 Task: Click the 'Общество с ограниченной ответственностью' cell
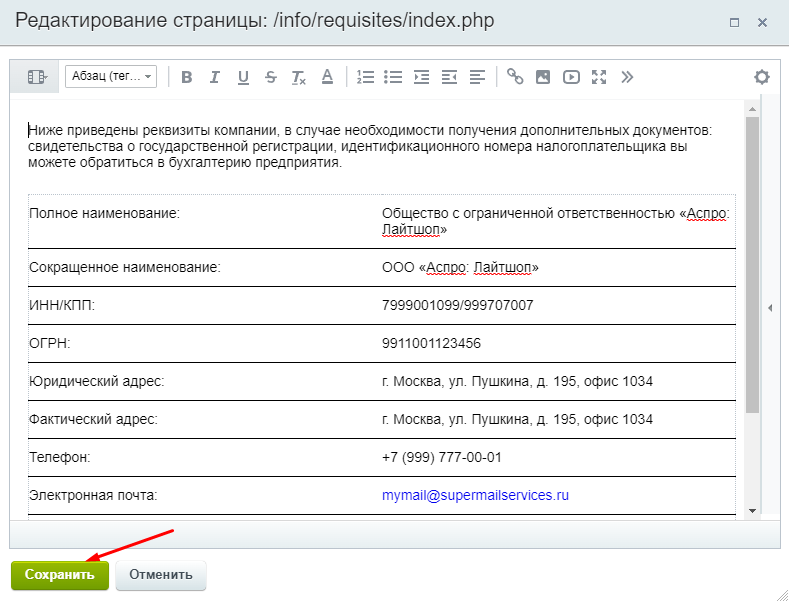(559, 221)
